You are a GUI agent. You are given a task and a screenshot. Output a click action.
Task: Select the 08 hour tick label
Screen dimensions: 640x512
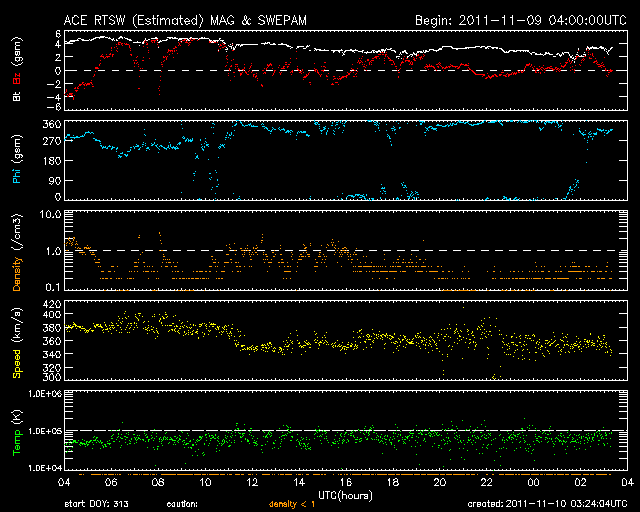click(159, 483)
